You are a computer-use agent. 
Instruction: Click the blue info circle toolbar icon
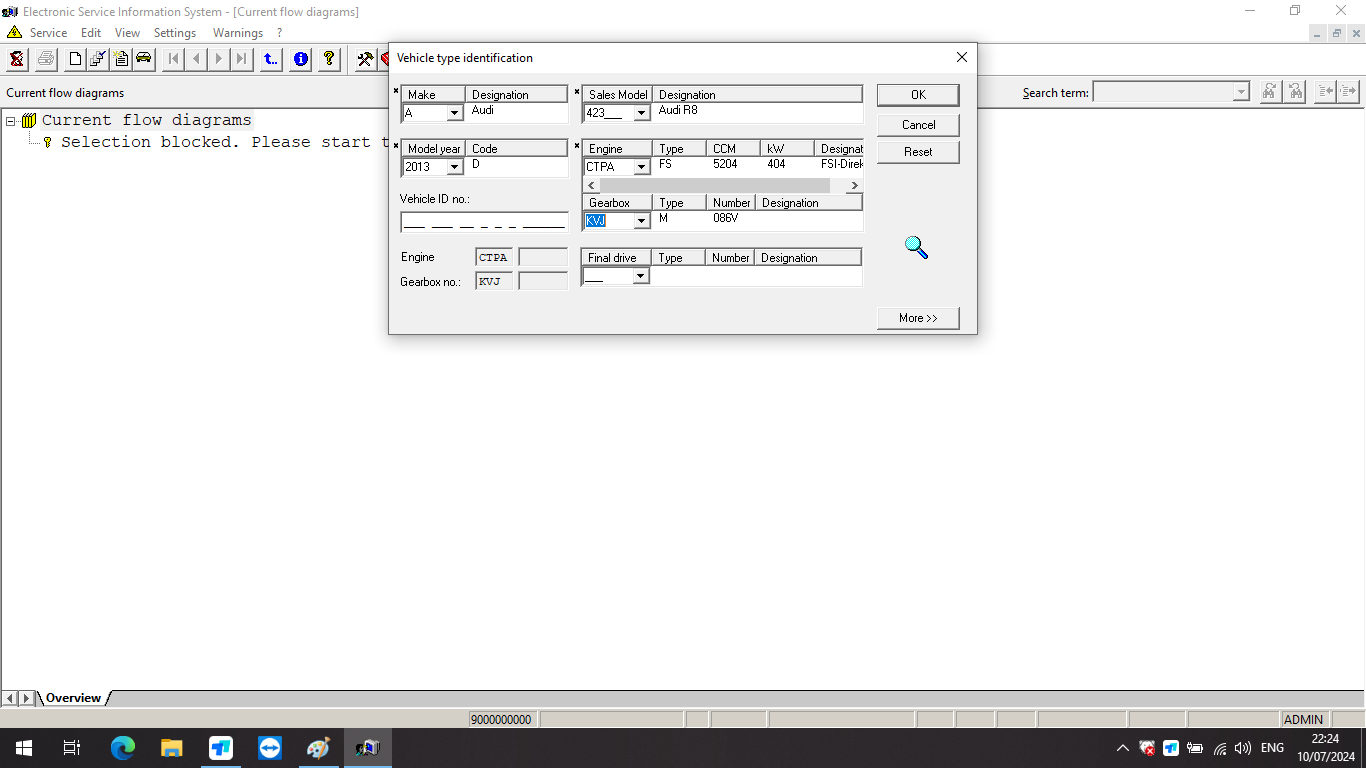300,59
